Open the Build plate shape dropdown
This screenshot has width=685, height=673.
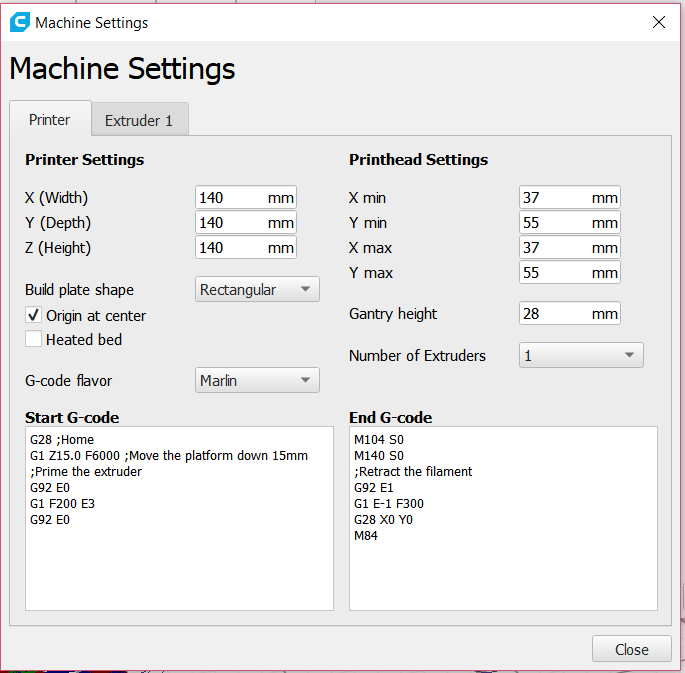[x=257, y=290]
